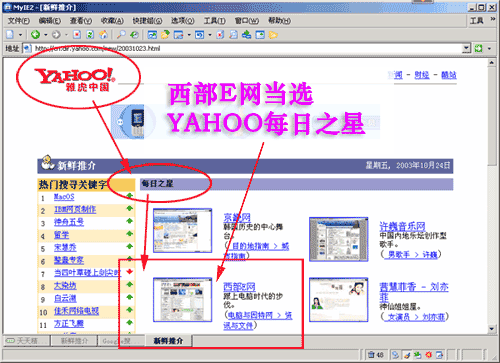The image size is (500, 363).
Task: Open the 文件(F) menu
Action: pos(19,21)
